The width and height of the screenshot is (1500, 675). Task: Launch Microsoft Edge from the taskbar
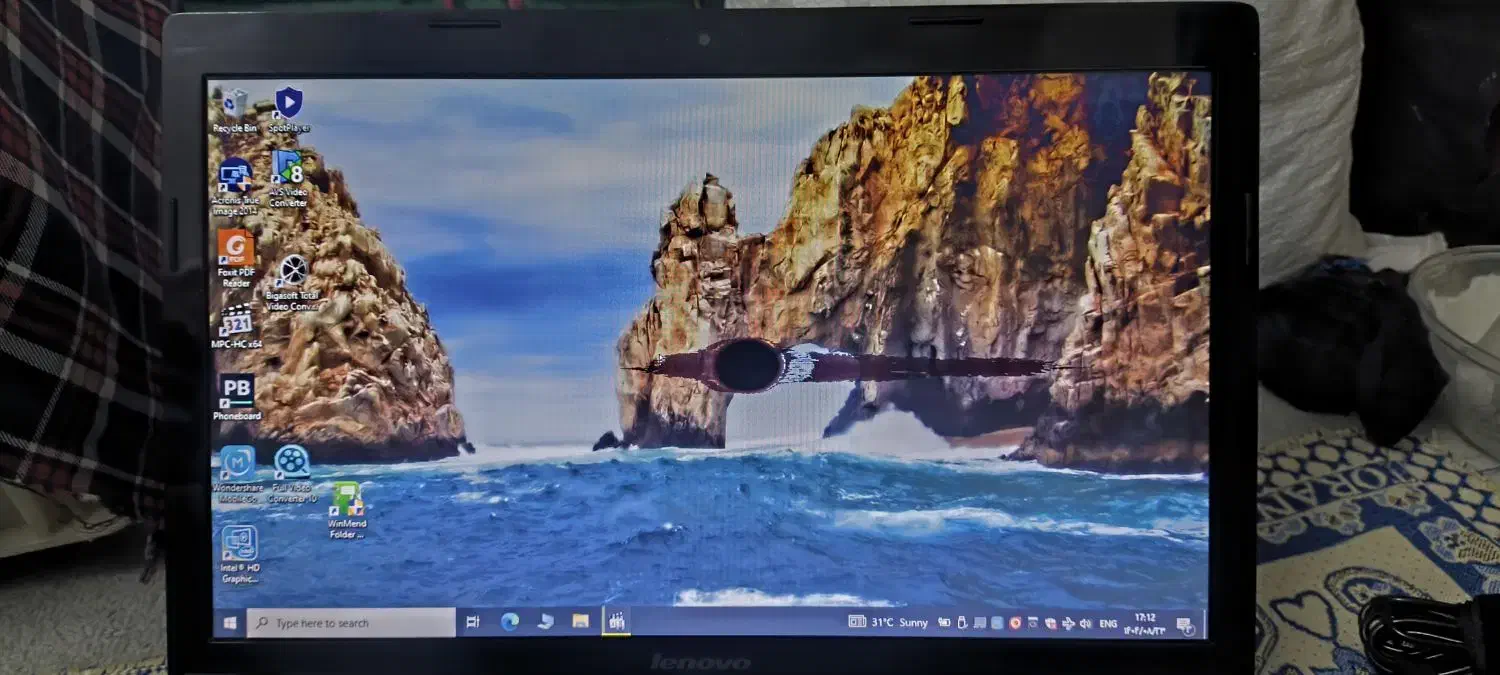(x=511, y=621)
